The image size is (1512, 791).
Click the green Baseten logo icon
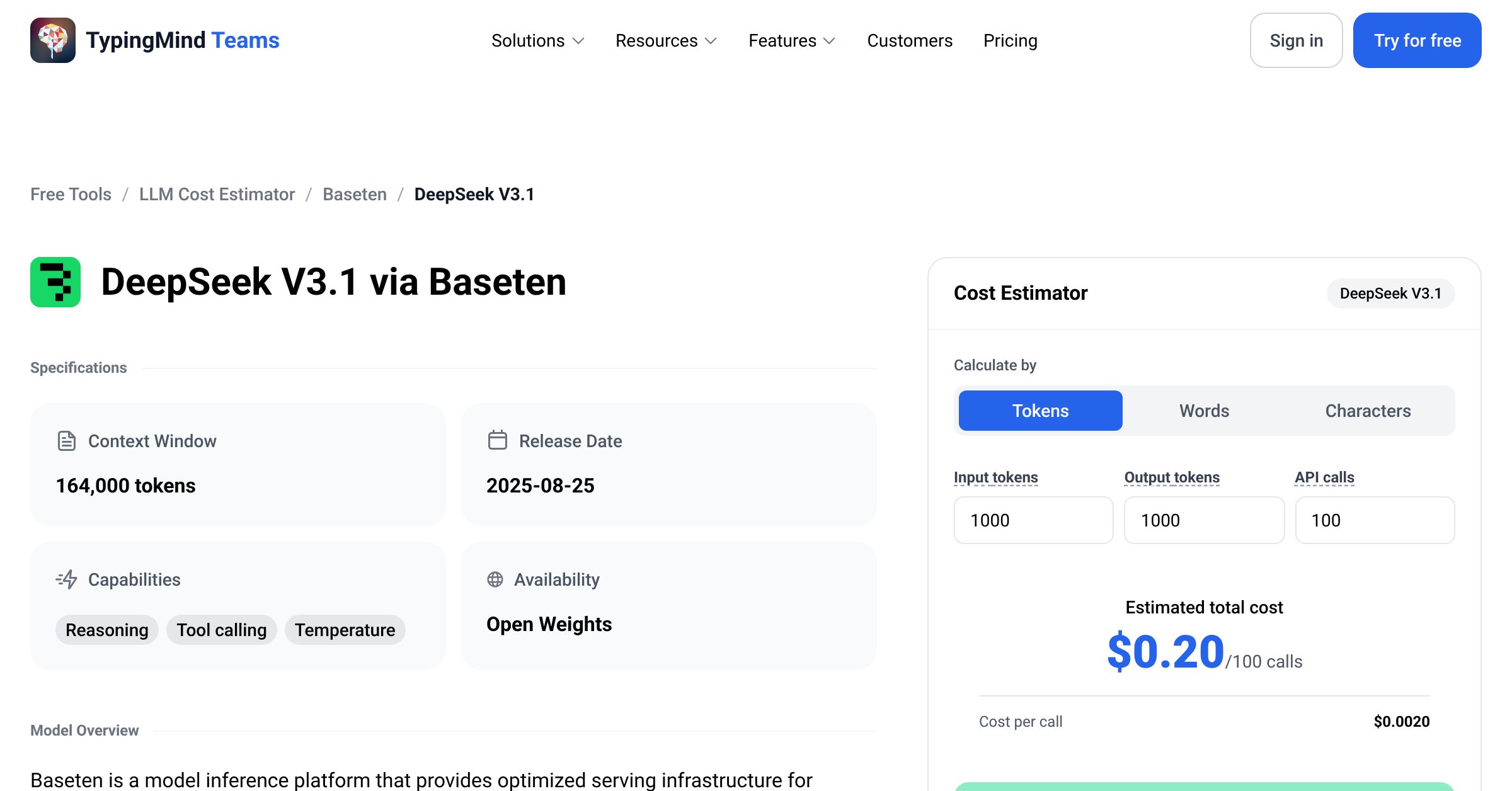point(55,282)
